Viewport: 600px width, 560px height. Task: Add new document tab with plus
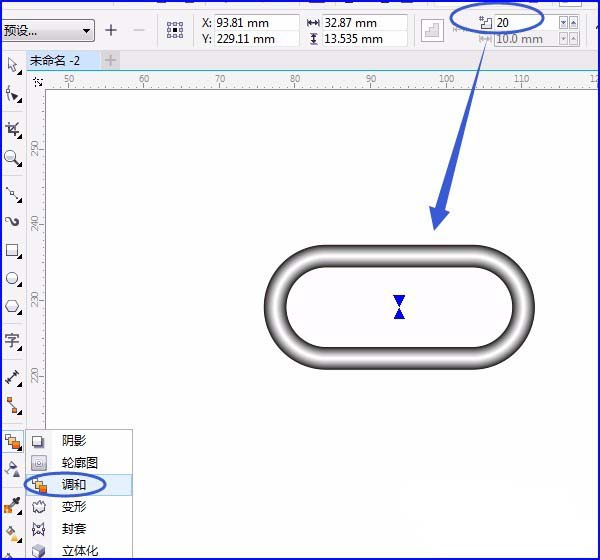[110, 60]
